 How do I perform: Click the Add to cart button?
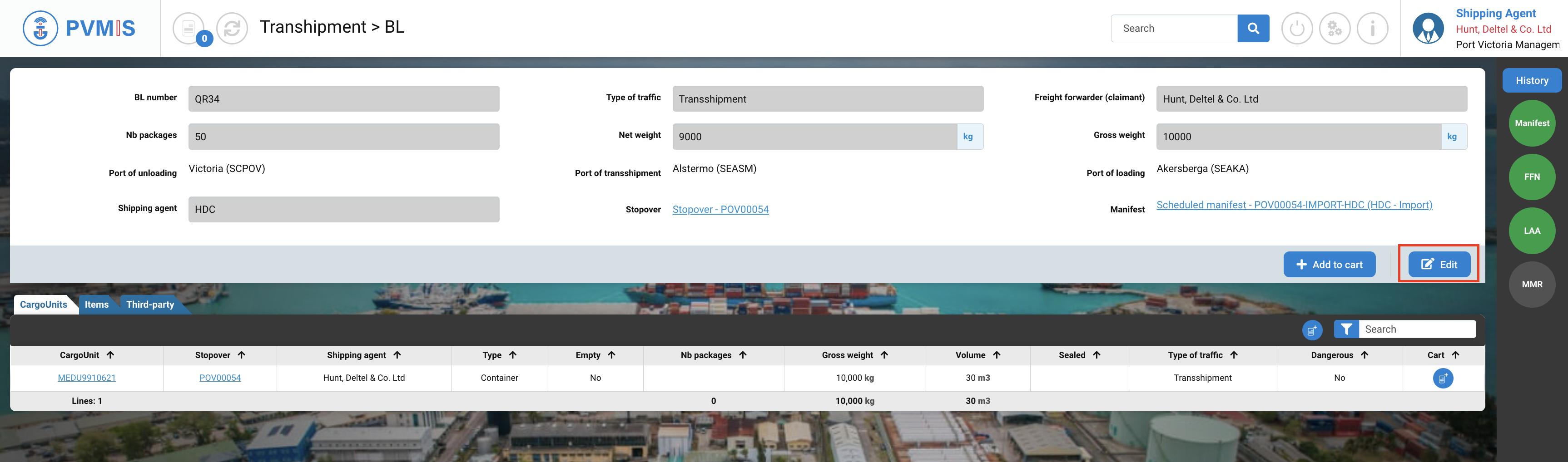(1330, 265)
